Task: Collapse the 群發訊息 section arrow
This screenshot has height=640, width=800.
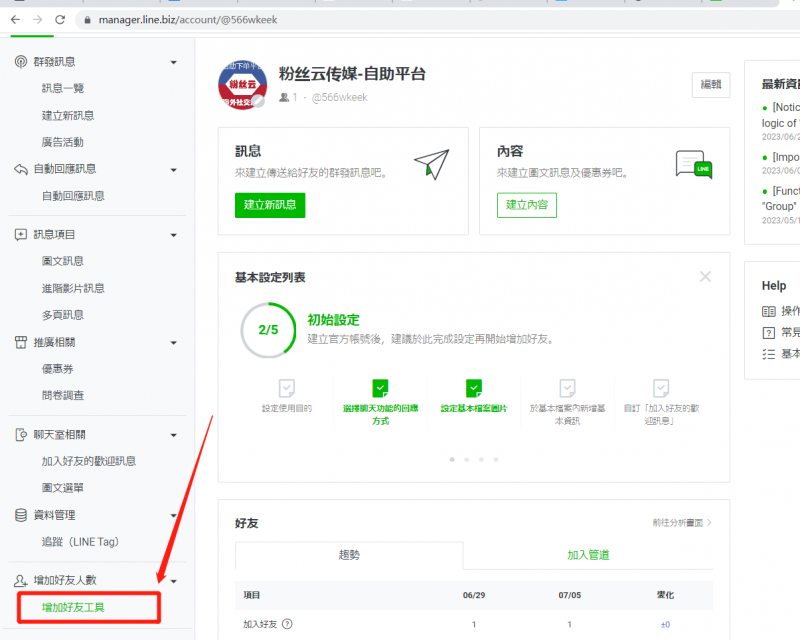Action: [x=173, y=62]
